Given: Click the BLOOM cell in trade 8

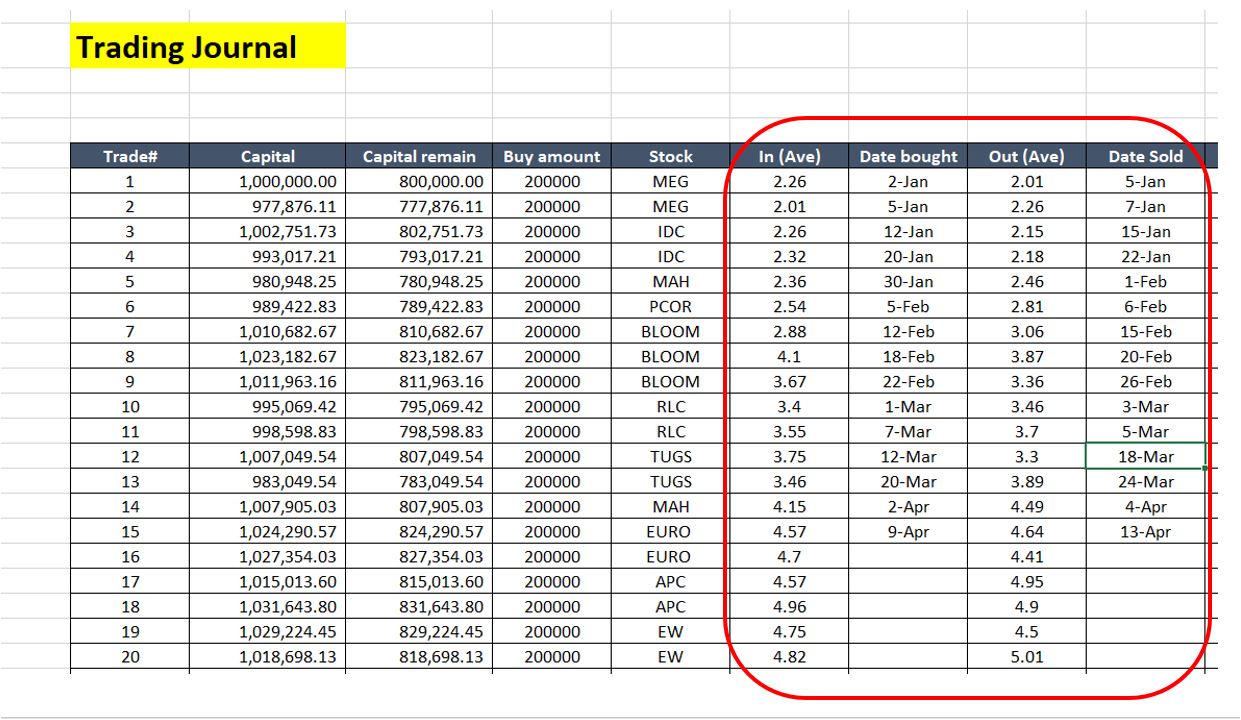Looking at the screenshot, I should pyautogui.click(x=671, y=356).
